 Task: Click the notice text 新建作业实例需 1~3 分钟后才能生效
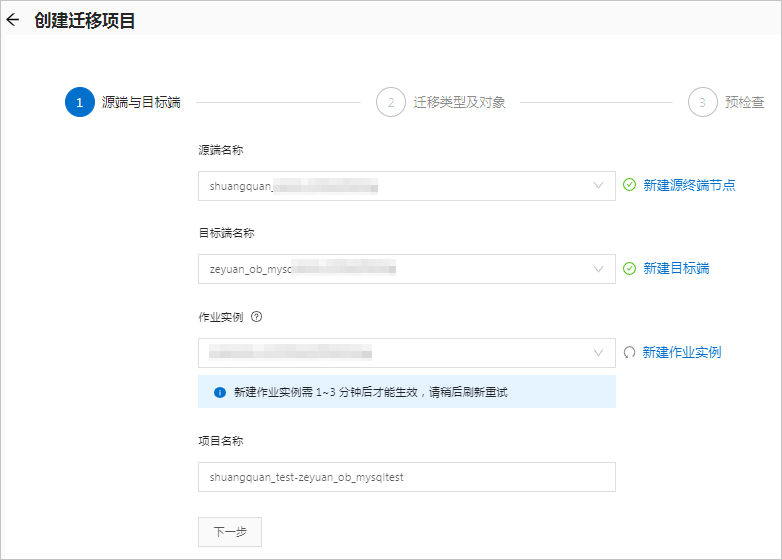tap(326, 392)
